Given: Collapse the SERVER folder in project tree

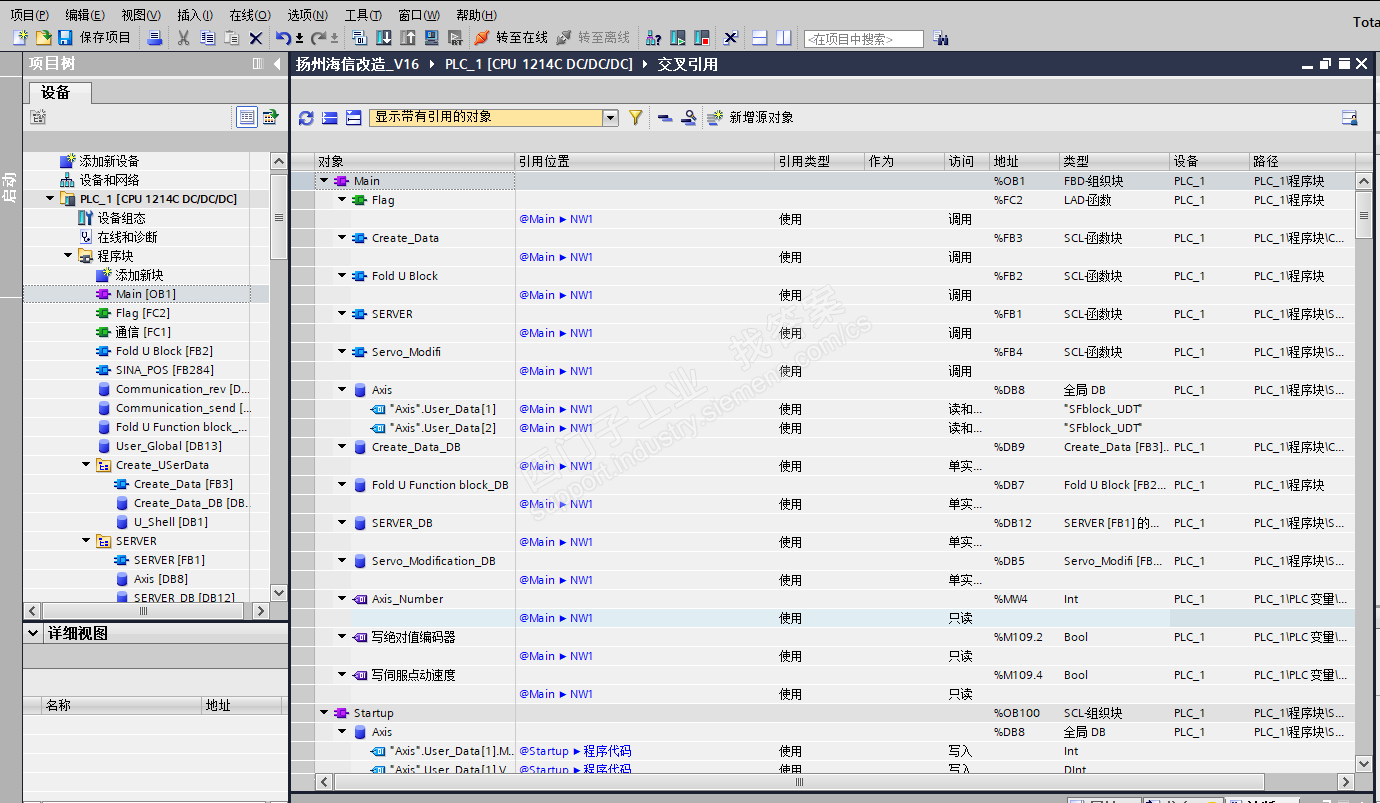Looking at the screenshot, I should (x=86, y=541).
